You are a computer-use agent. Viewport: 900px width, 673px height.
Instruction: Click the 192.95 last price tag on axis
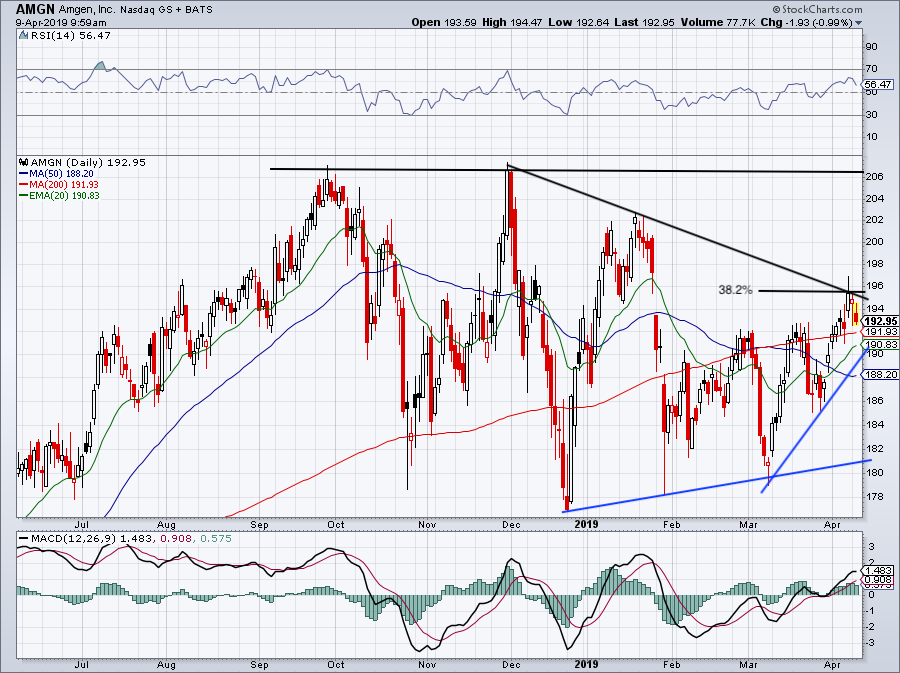(x=880, y=321)
